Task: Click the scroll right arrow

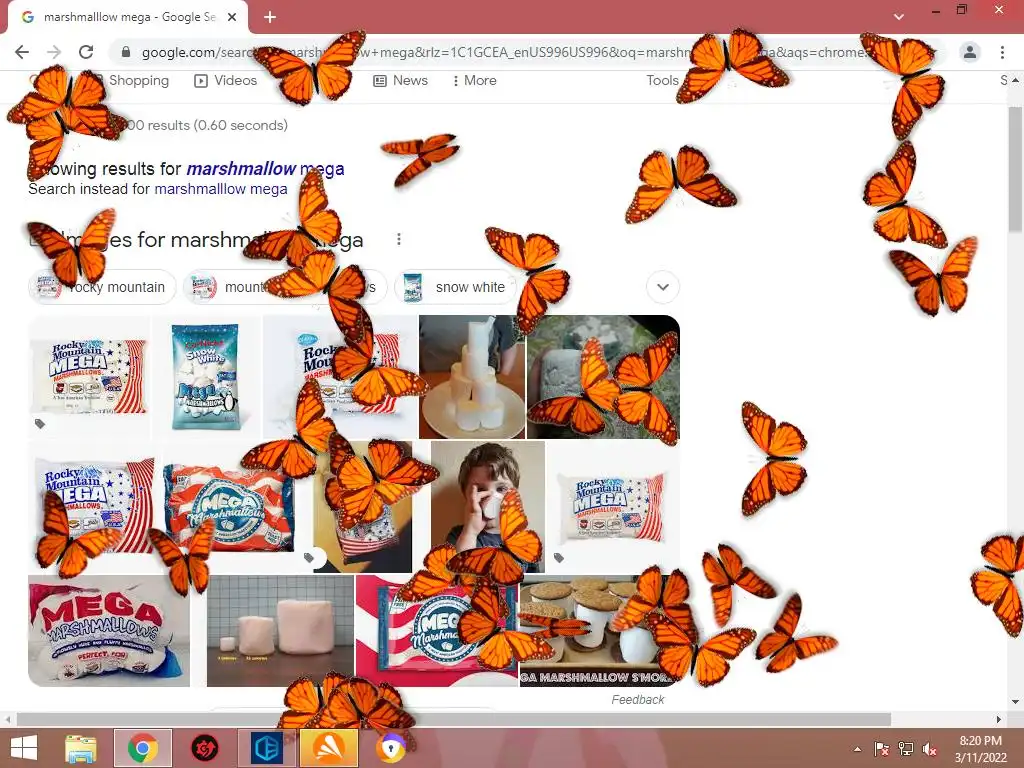Action: tap(999, 719)
